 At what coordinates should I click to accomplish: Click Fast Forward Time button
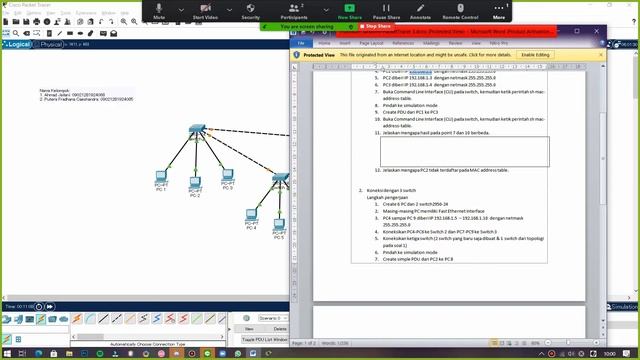click(x=50, y=307)
